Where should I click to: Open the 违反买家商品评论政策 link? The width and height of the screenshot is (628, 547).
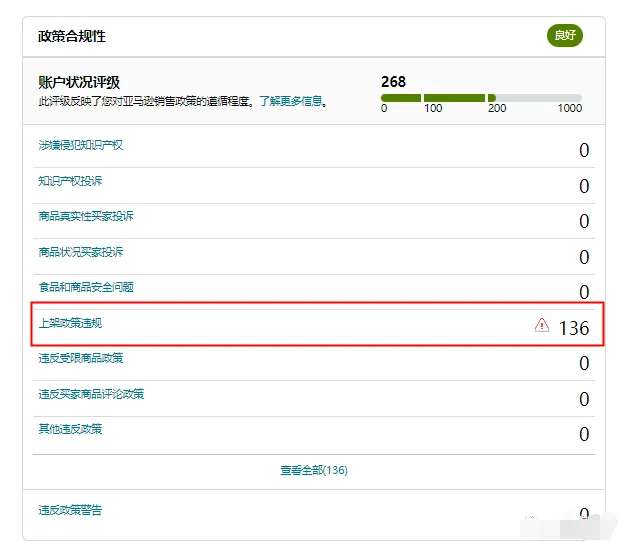tap(91, 394)
